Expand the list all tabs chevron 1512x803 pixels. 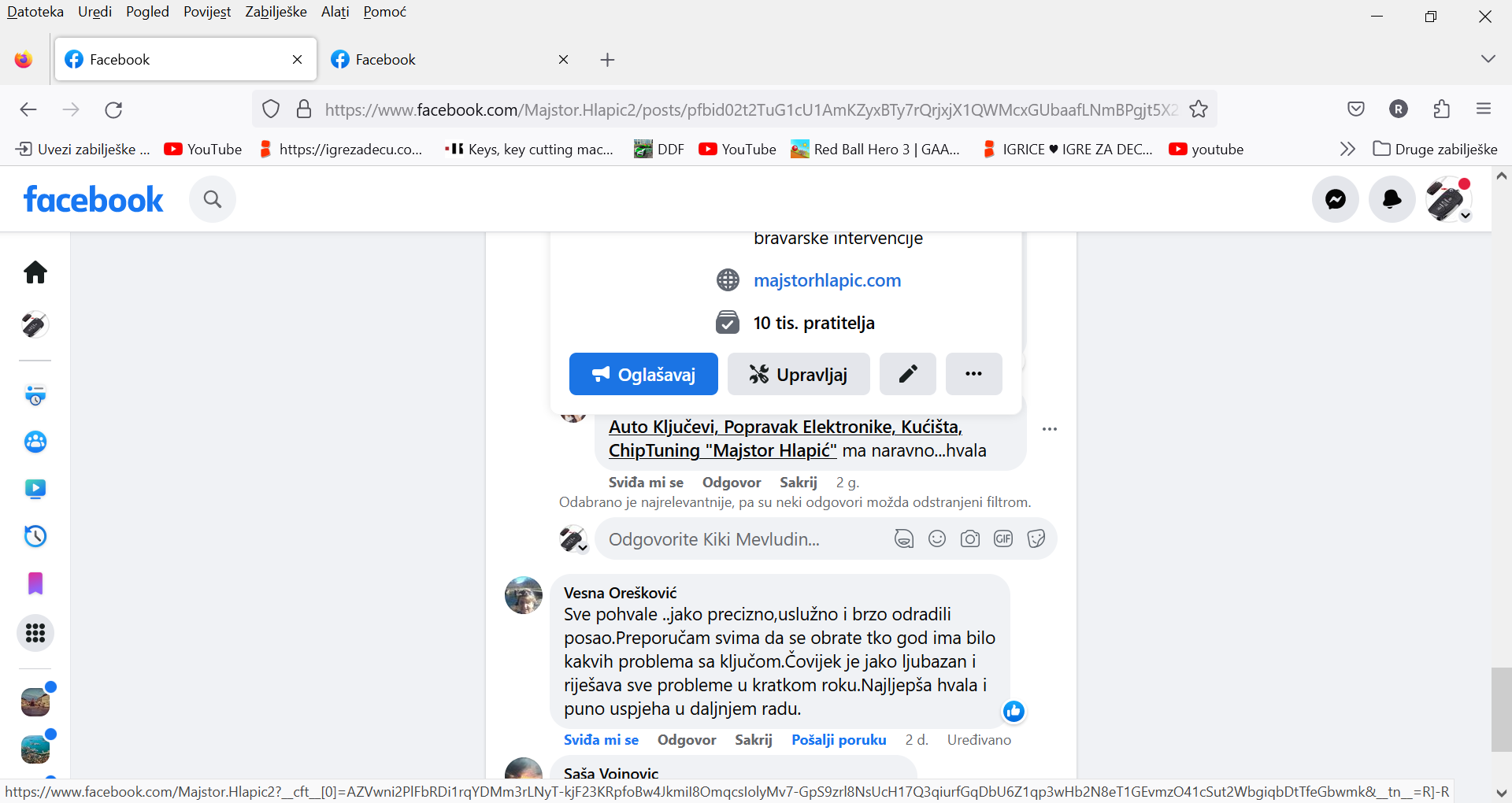tap(1488, 59)
